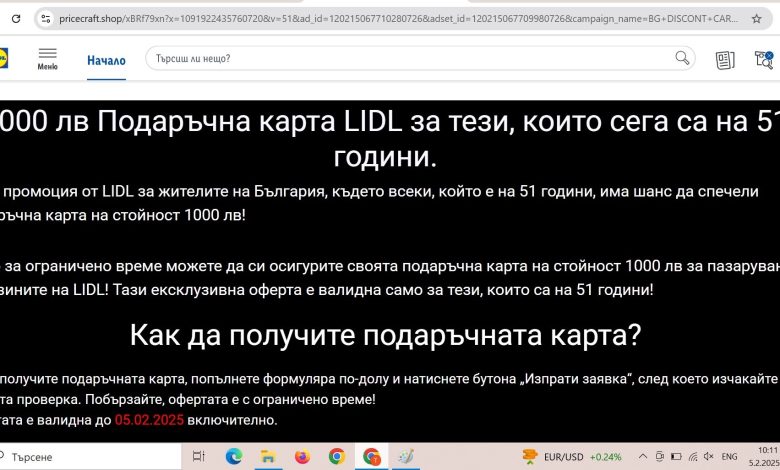Click the muted volume speaker icon

pyautogui.click(x=709, y=457)
